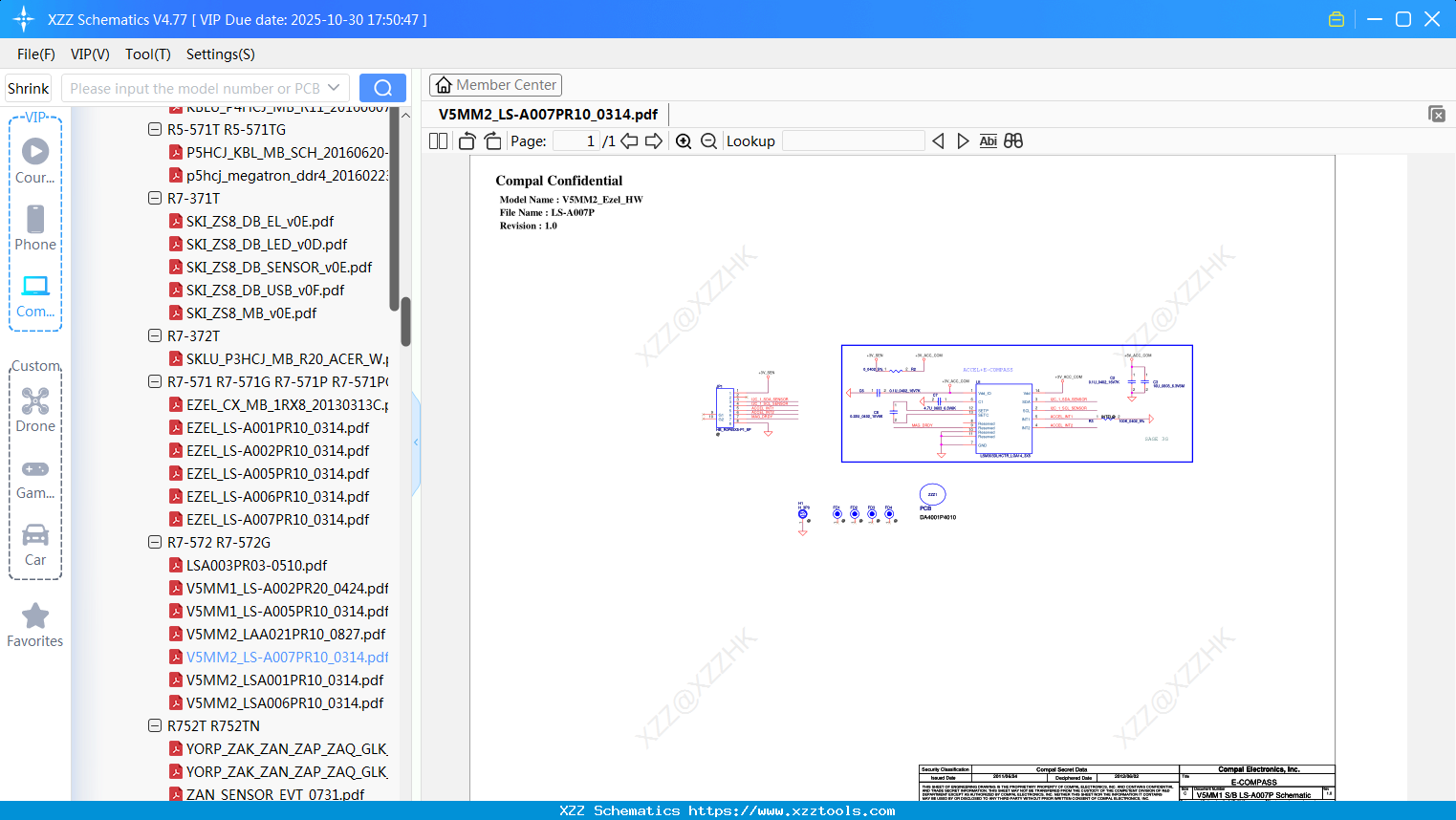Go to next page arrow

[654, 141]
